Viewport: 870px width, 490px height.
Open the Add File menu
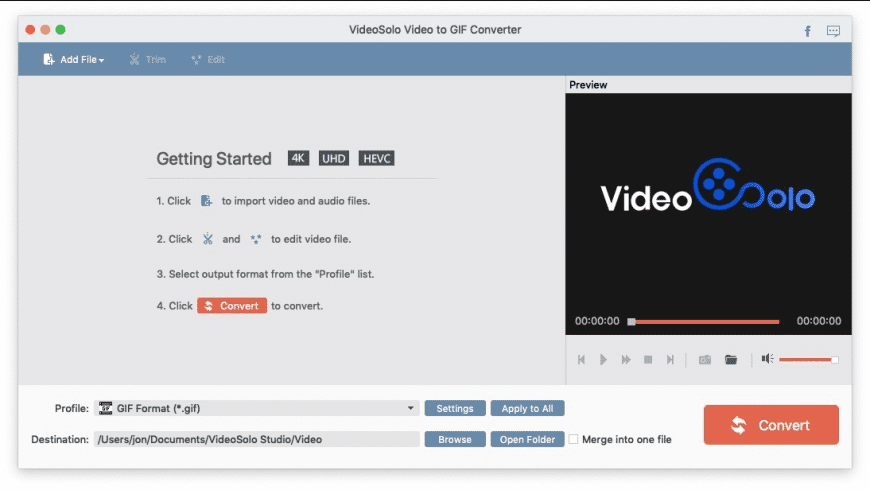click(x=74, y=59)
